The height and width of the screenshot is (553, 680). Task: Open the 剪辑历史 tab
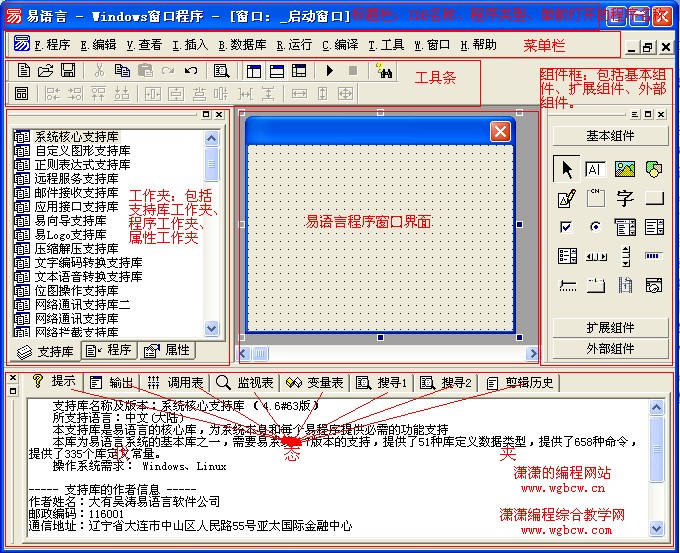pos(520,383)
